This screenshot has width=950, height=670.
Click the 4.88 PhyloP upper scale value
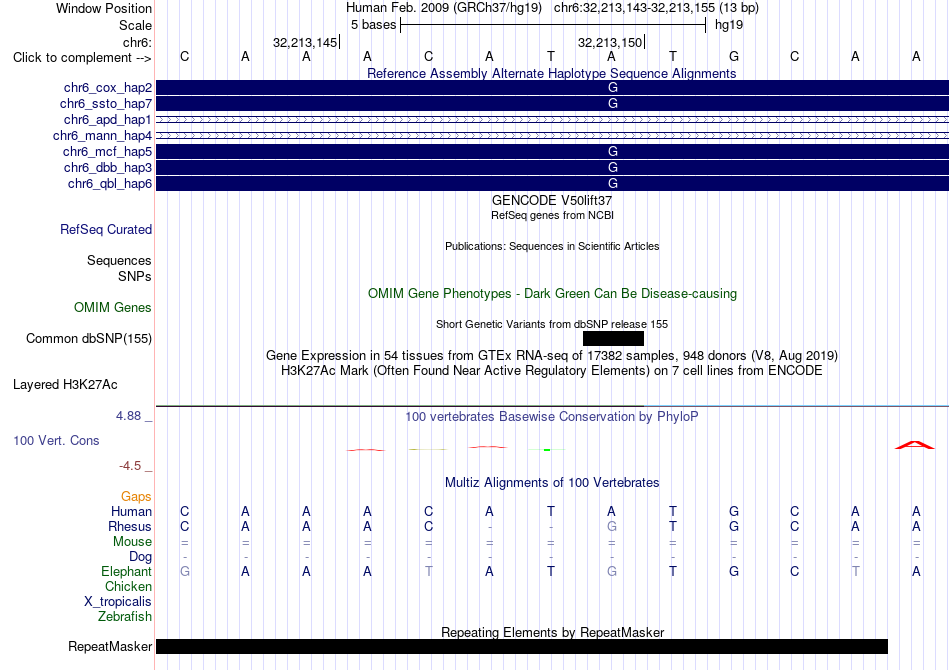pyautogui.click(x=128, y=416)
